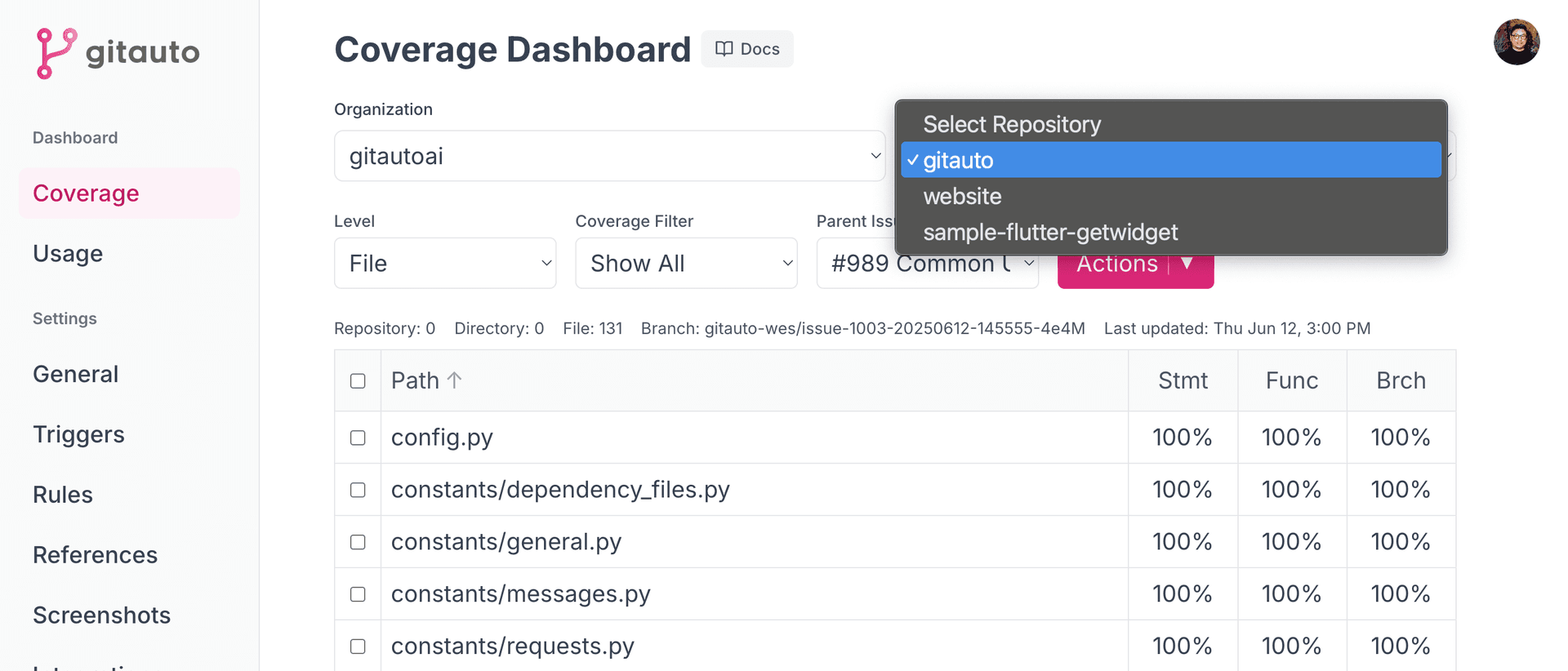Check the config.py row checkbox
Image resolution: width=1568 pixels, height=671 pixels.
click(x=358, y=438)
